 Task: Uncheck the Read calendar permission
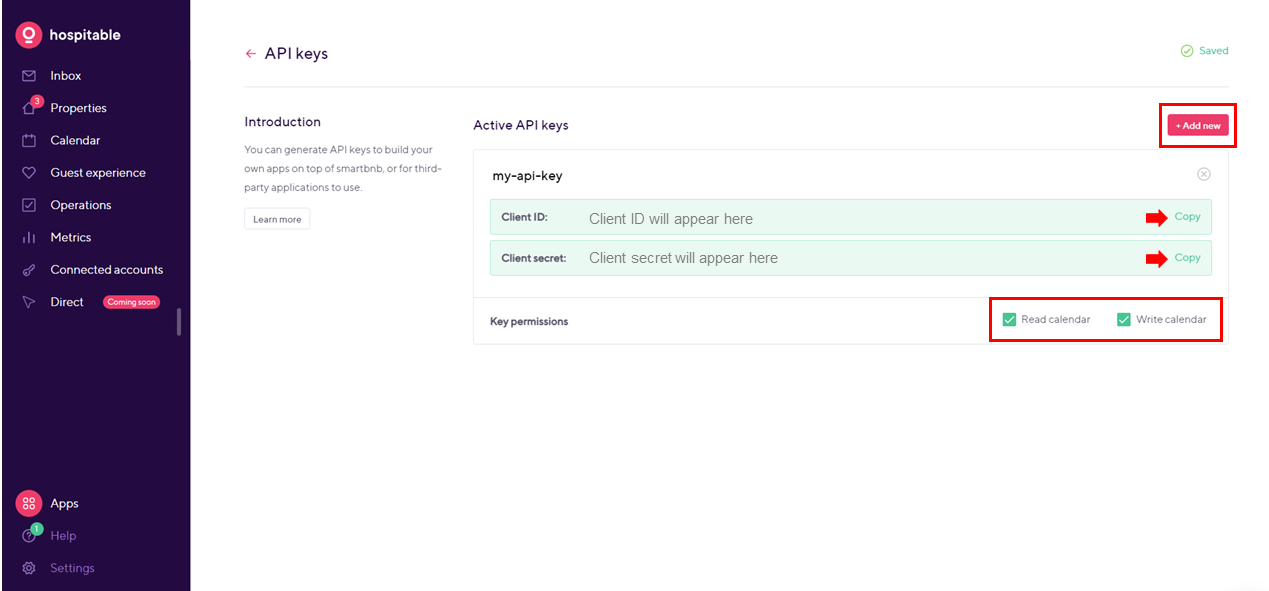[1009, 319]
